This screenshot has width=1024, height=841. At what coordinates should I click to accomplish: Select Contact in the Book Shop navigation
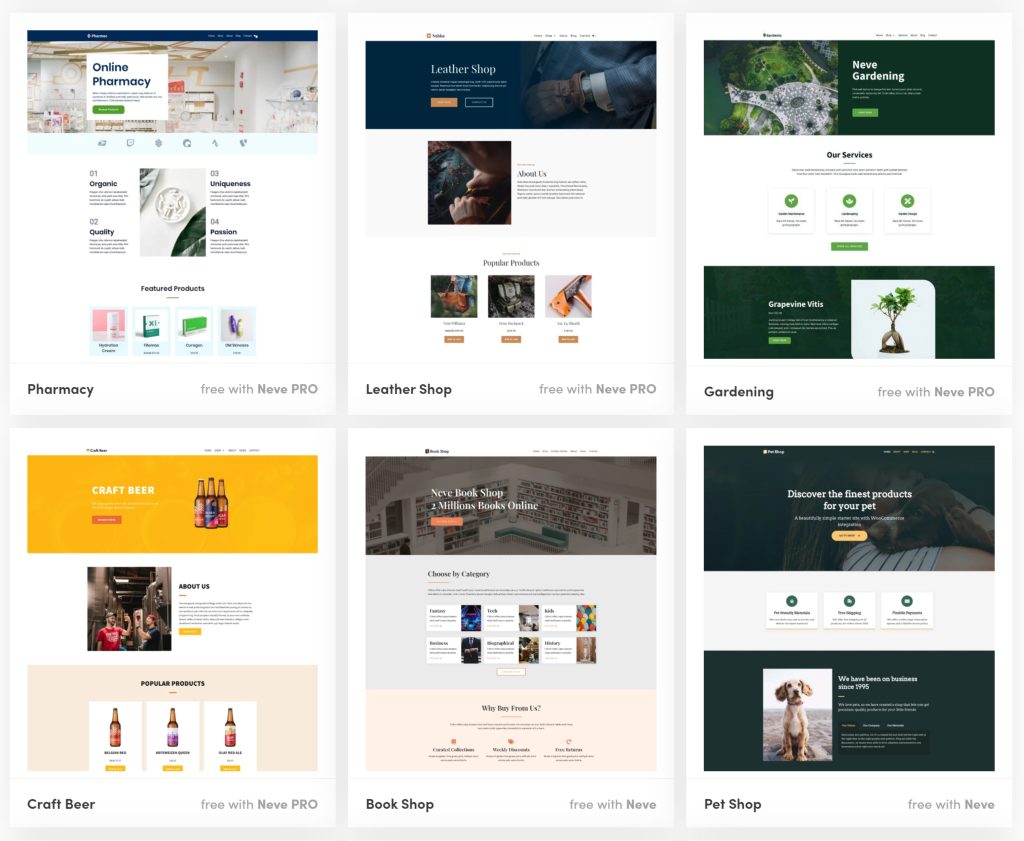(594, 451)
